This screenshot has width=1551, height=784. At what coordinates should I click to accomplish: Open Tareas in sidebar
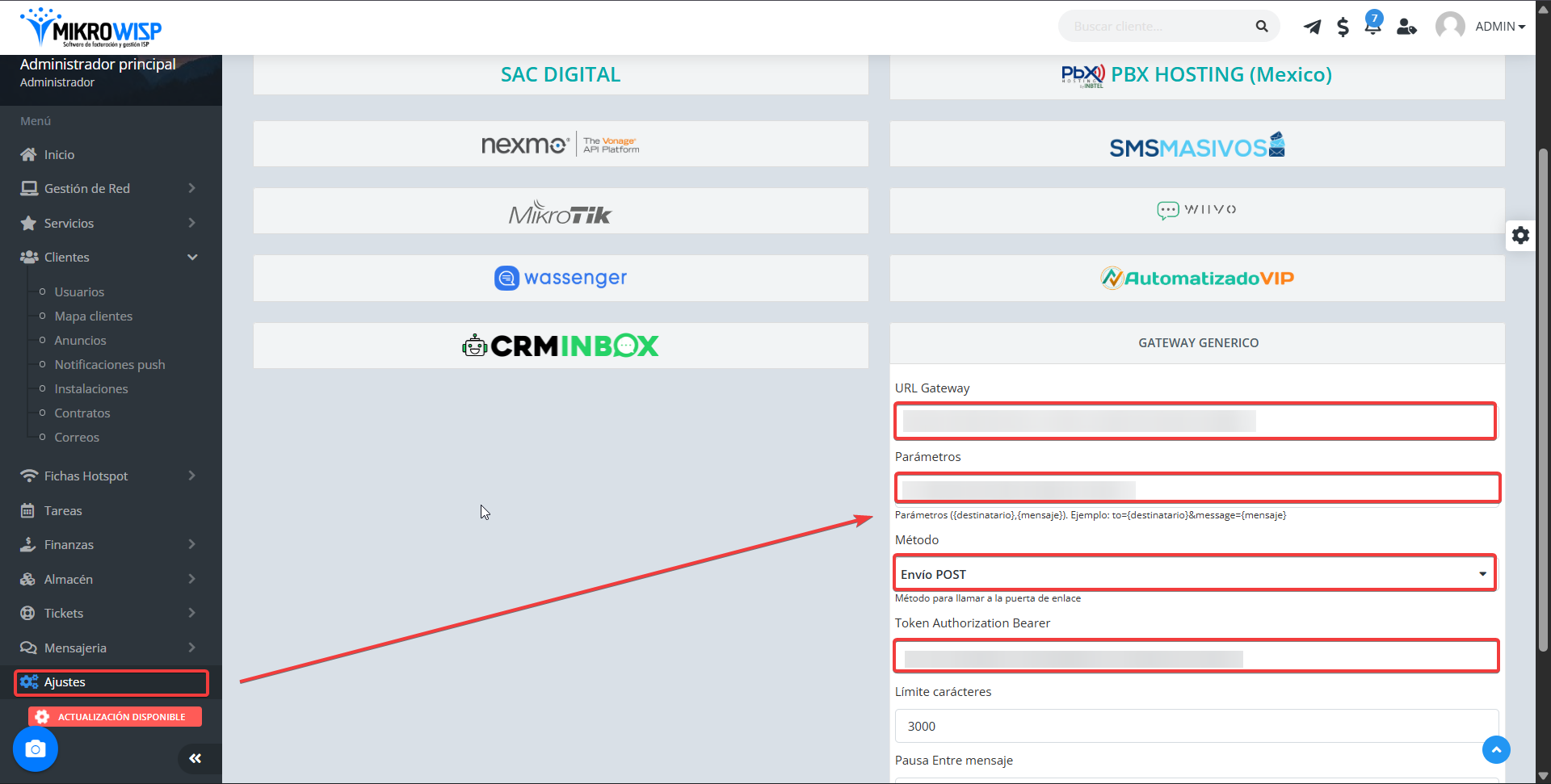click(111, 510)
